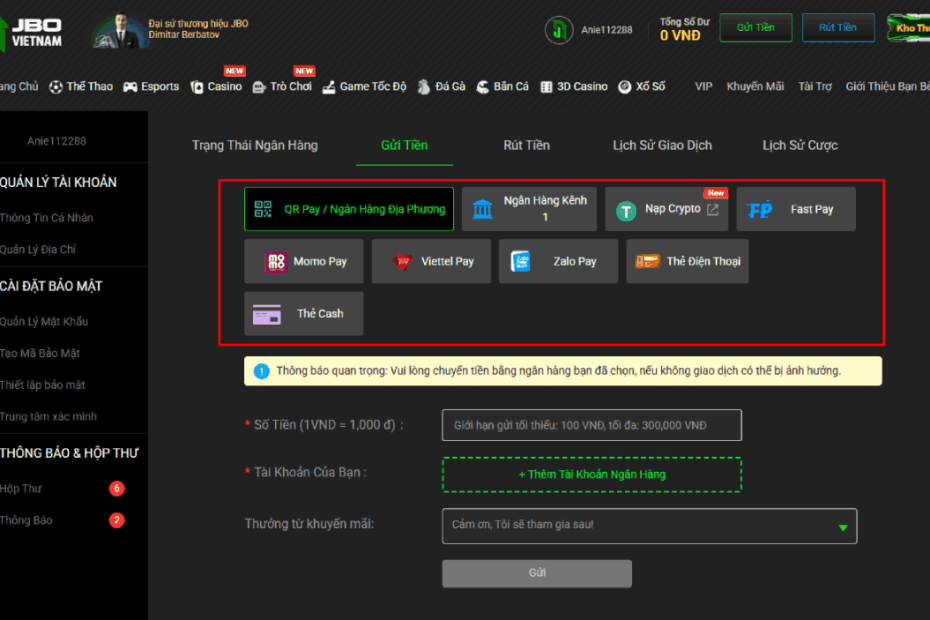Choose Viettel Pay deposit method
This screenshot has width=930, height=620.
click(x=431, y=261)
